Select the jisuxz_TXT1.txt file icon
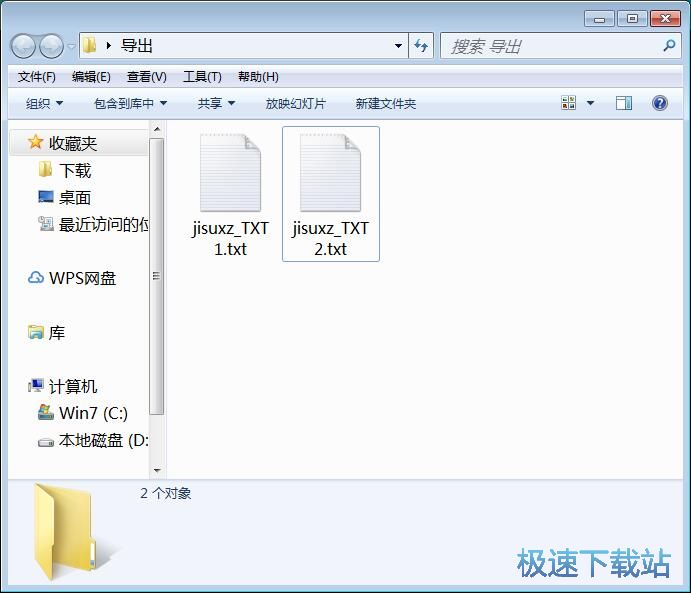The width and height of the screenshot is (691, 593). tap(230, 173)
